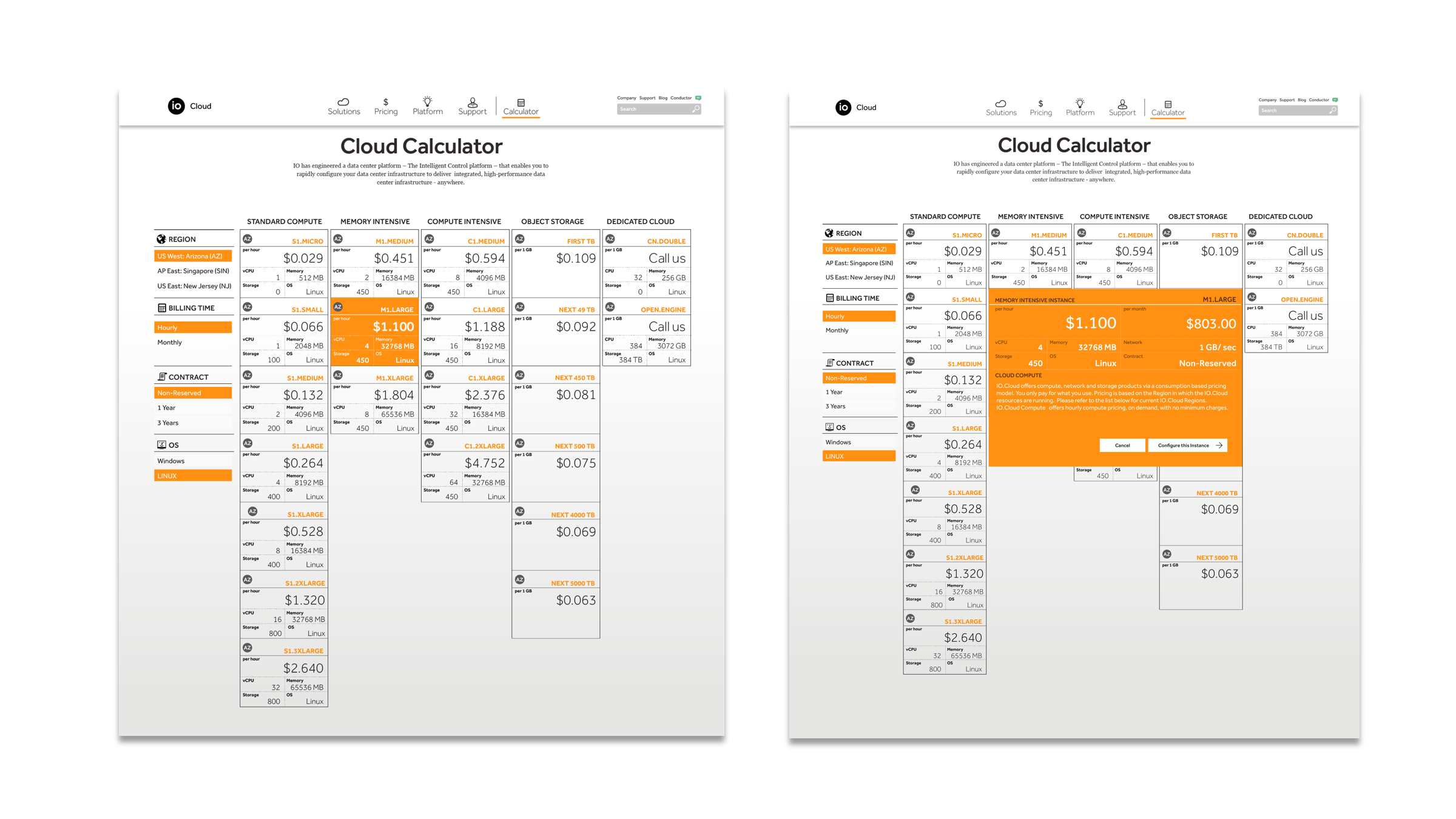Select LINUX OS in right mockup
The height and width of the screenshot is (819, 1456).
pos(859,456)
